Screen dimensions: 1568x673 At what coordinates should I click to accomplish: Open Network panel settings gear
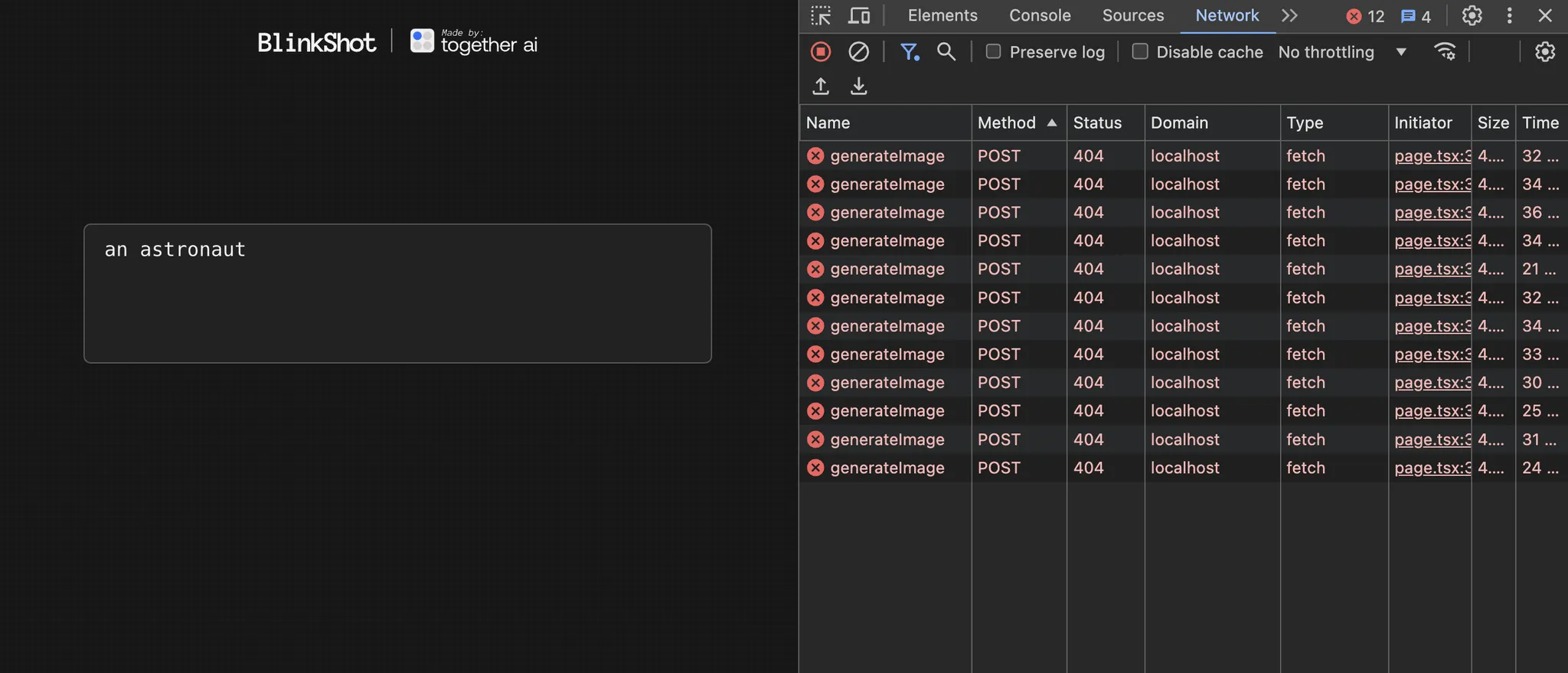click(x=1545, y=52)
